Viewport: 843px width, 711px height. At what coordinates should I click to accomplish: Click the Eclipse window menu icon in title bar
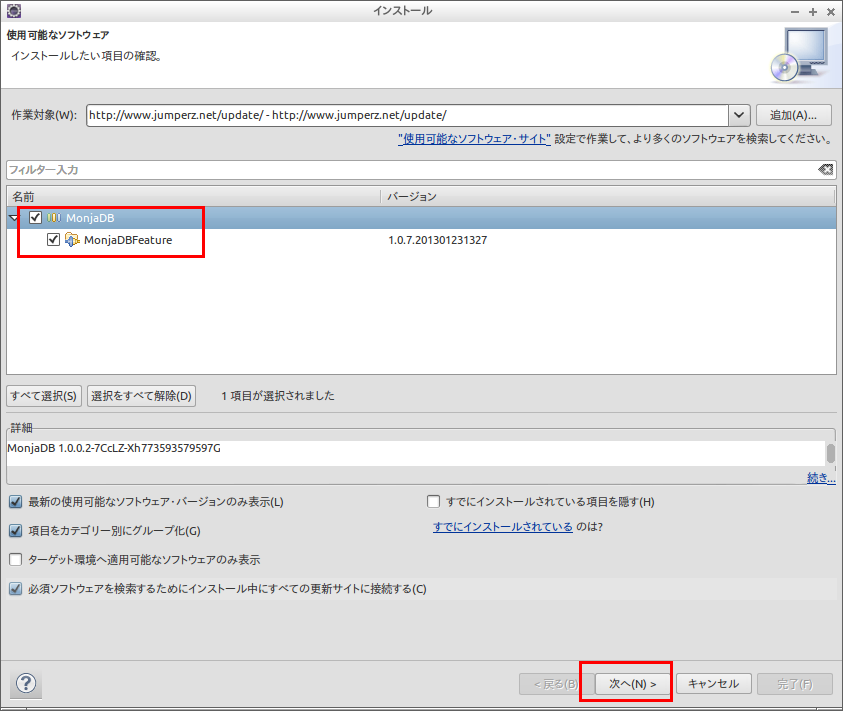(14, 10)
